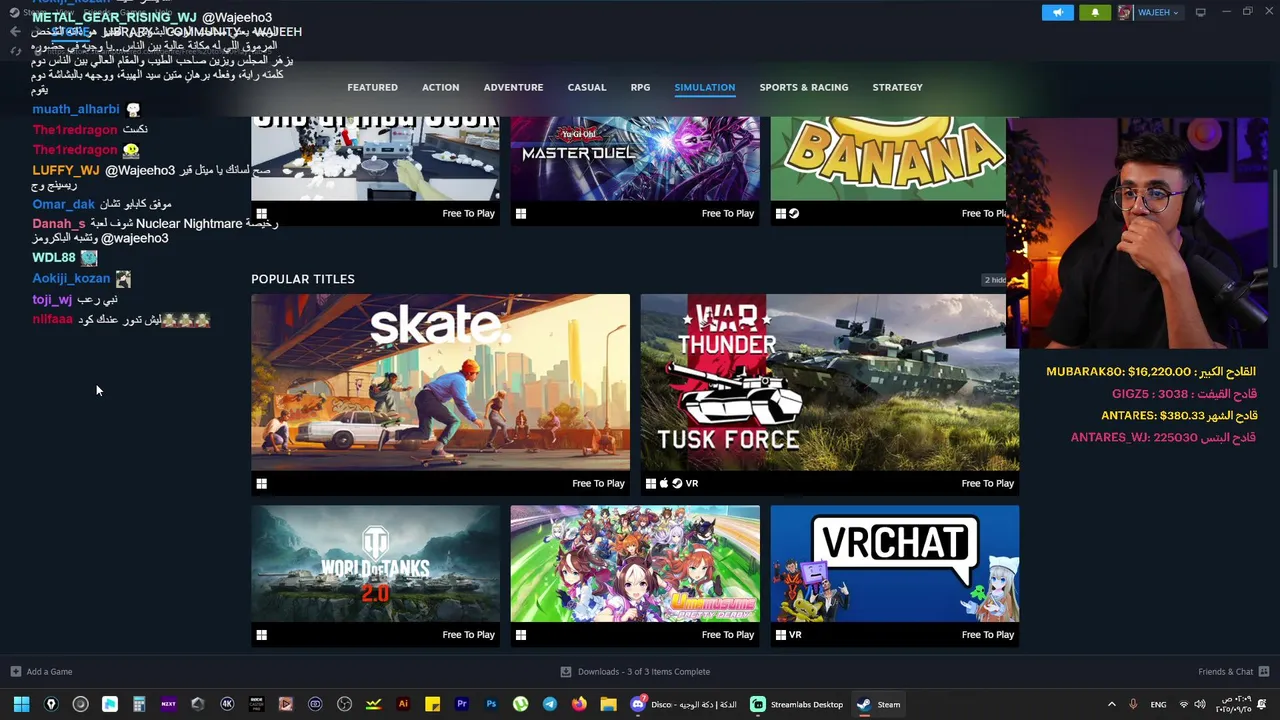
Task: Switch to the ADVENTURE genre tab
Action: [x=513, y=87]
